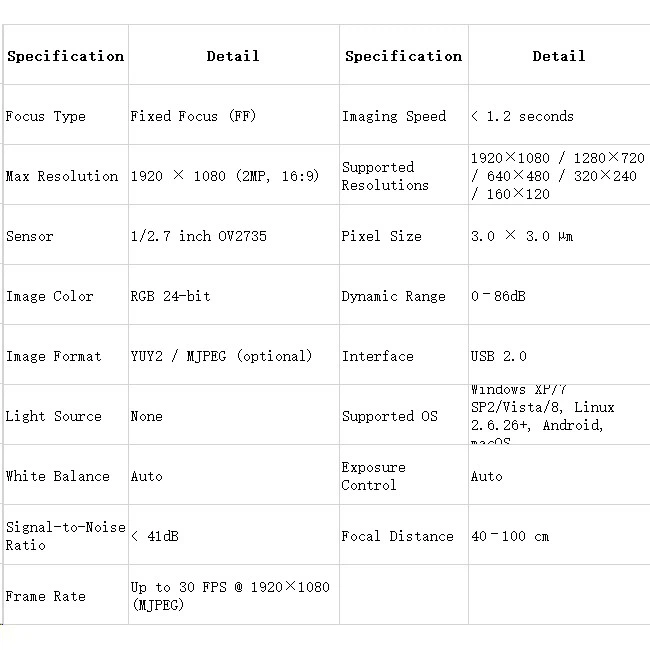The height and width of the screenshot is (650, 650).
Task: Select the "USB 2.0" interface value
Action: click(498, 356)
